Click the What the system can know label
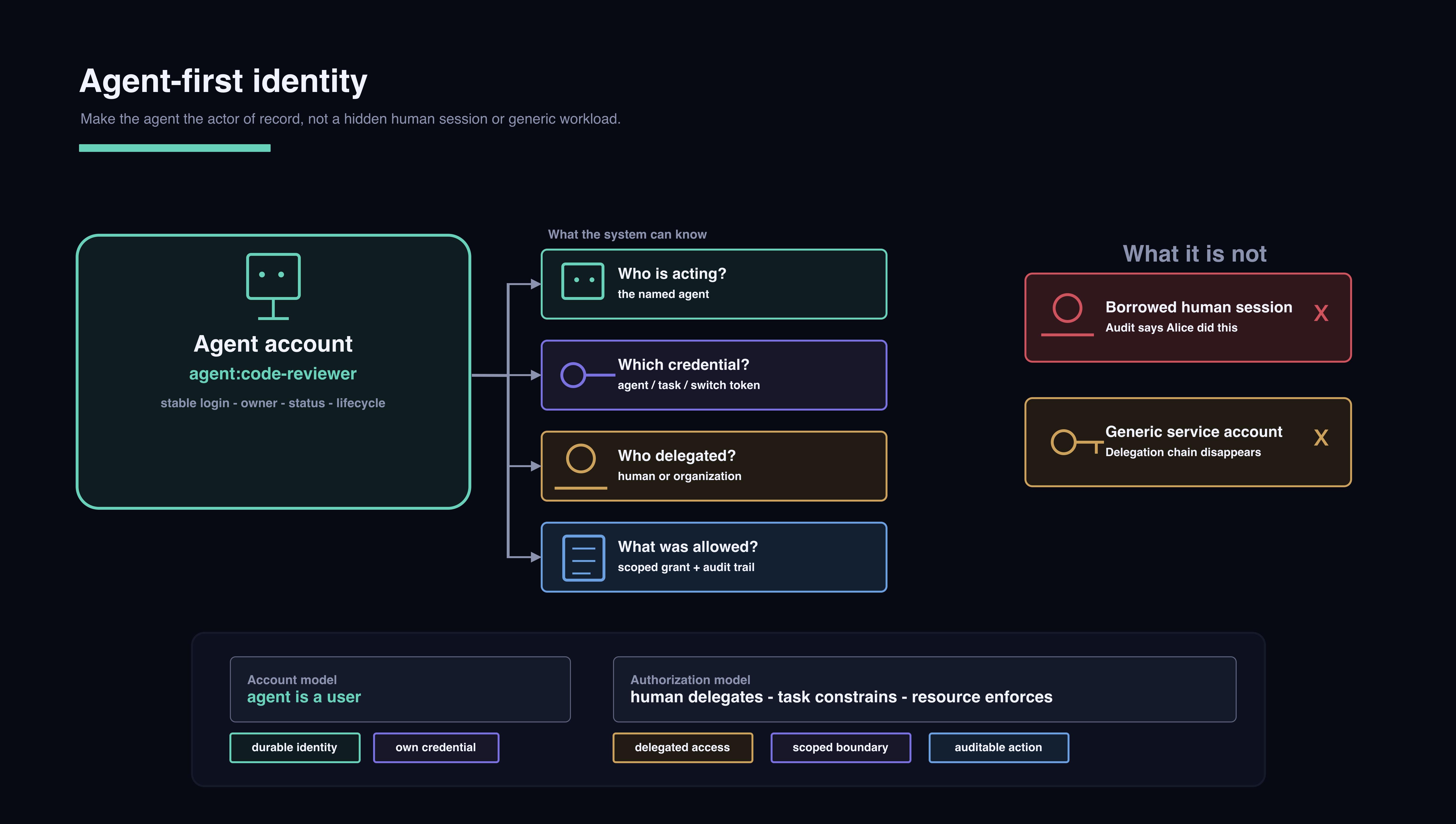 627,234
